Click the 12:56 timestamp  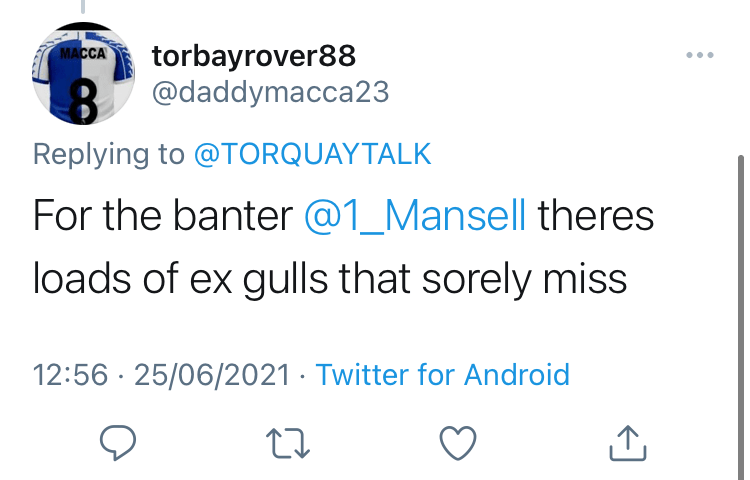pyautogui.click(x=70, y=375)
